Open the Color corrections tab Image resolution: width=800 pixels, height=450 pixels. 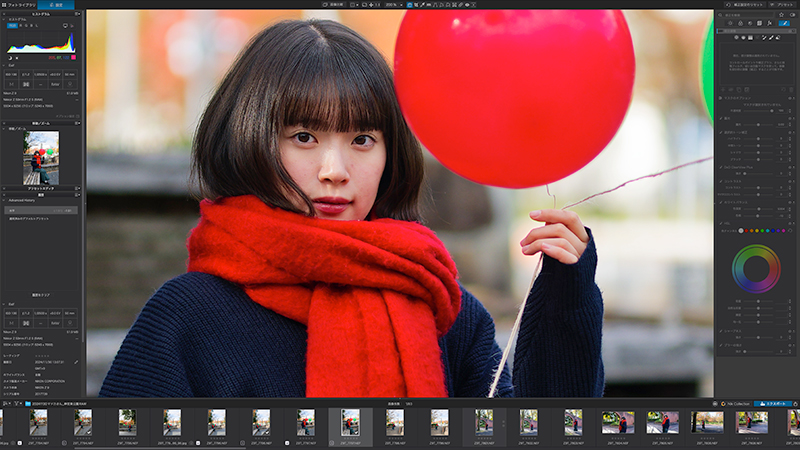[740, 23]
